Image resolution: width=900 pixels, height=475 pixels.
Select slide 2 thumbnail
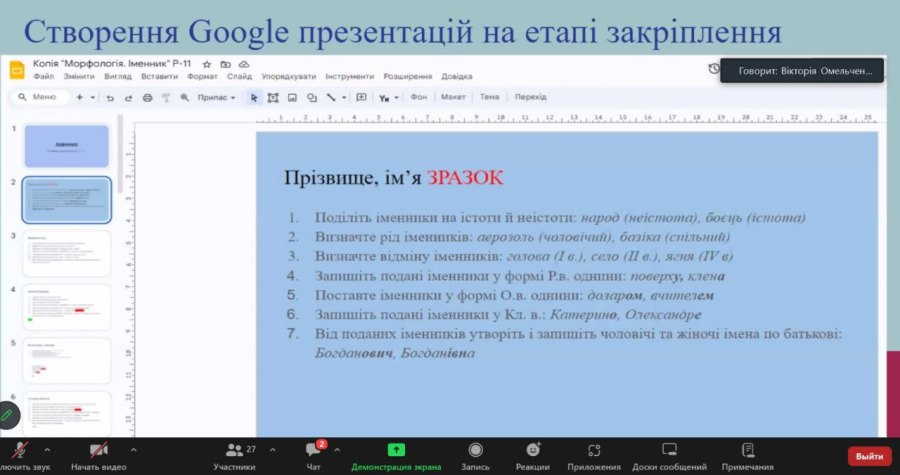coord(67,200)
